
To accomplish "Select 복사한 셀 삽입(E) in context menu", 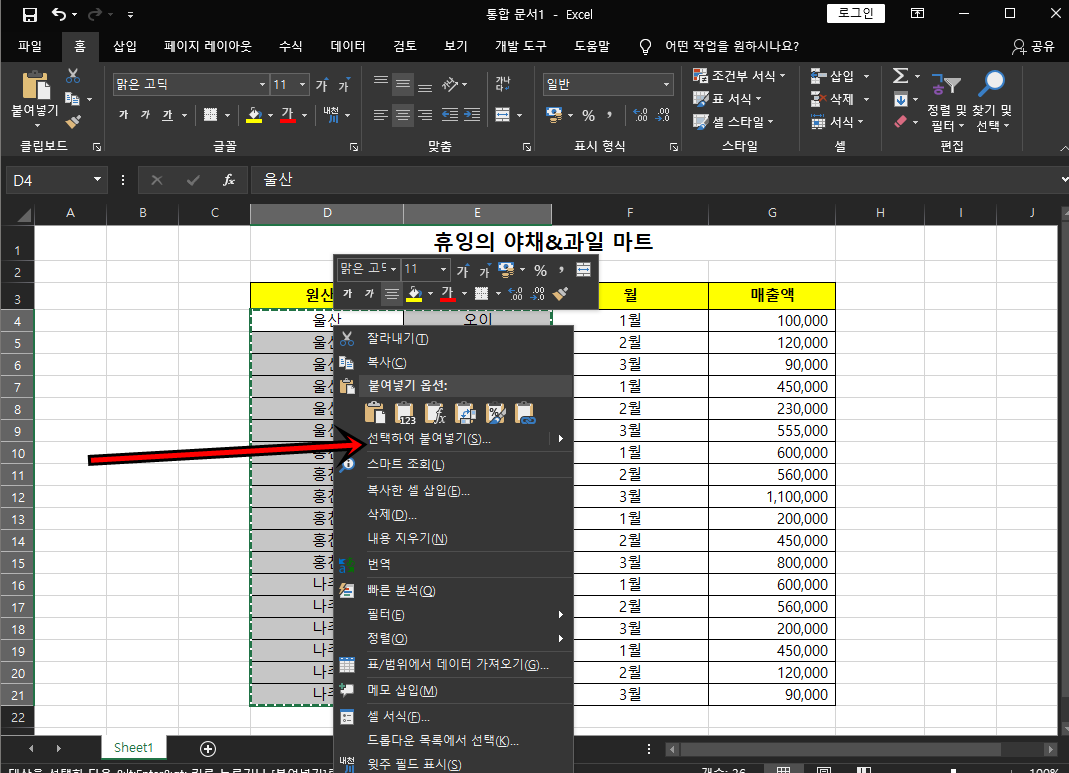I will 453,491.
